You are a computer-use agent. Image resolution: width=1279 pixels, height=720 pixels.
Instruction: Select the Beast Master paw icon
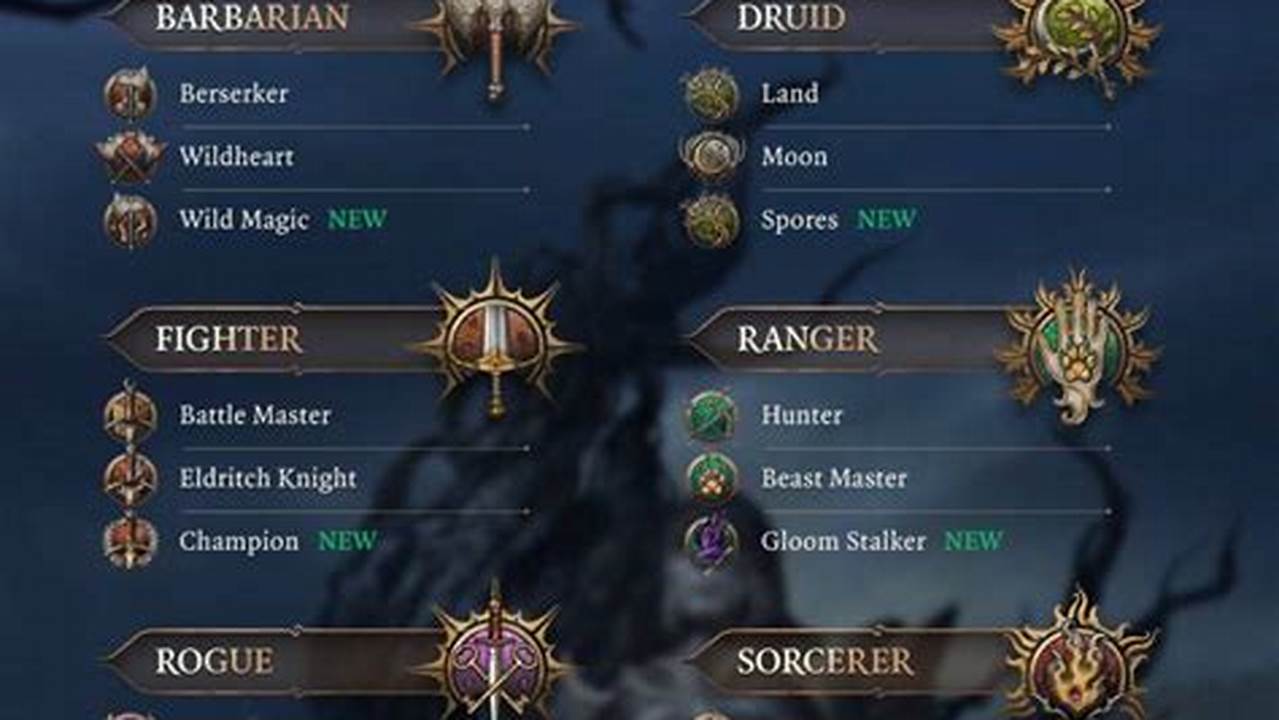click(x=711, y=478)
